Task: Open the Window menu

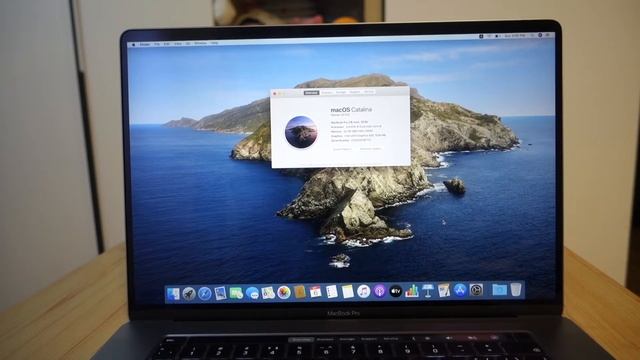Action: (200, 43)
